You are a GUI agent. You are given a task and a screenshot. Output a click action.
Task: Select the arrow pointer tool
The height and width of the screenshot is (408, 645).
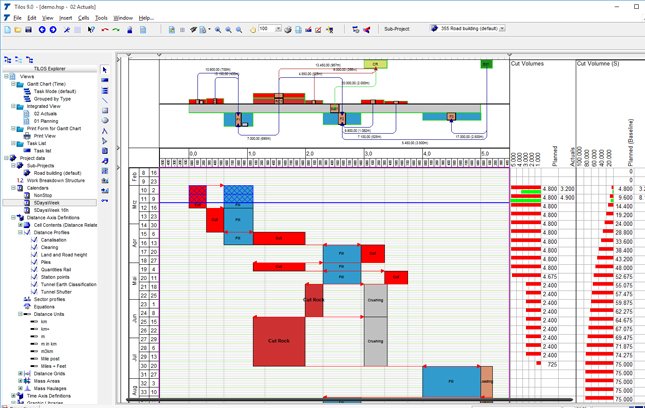coord(107,69)
